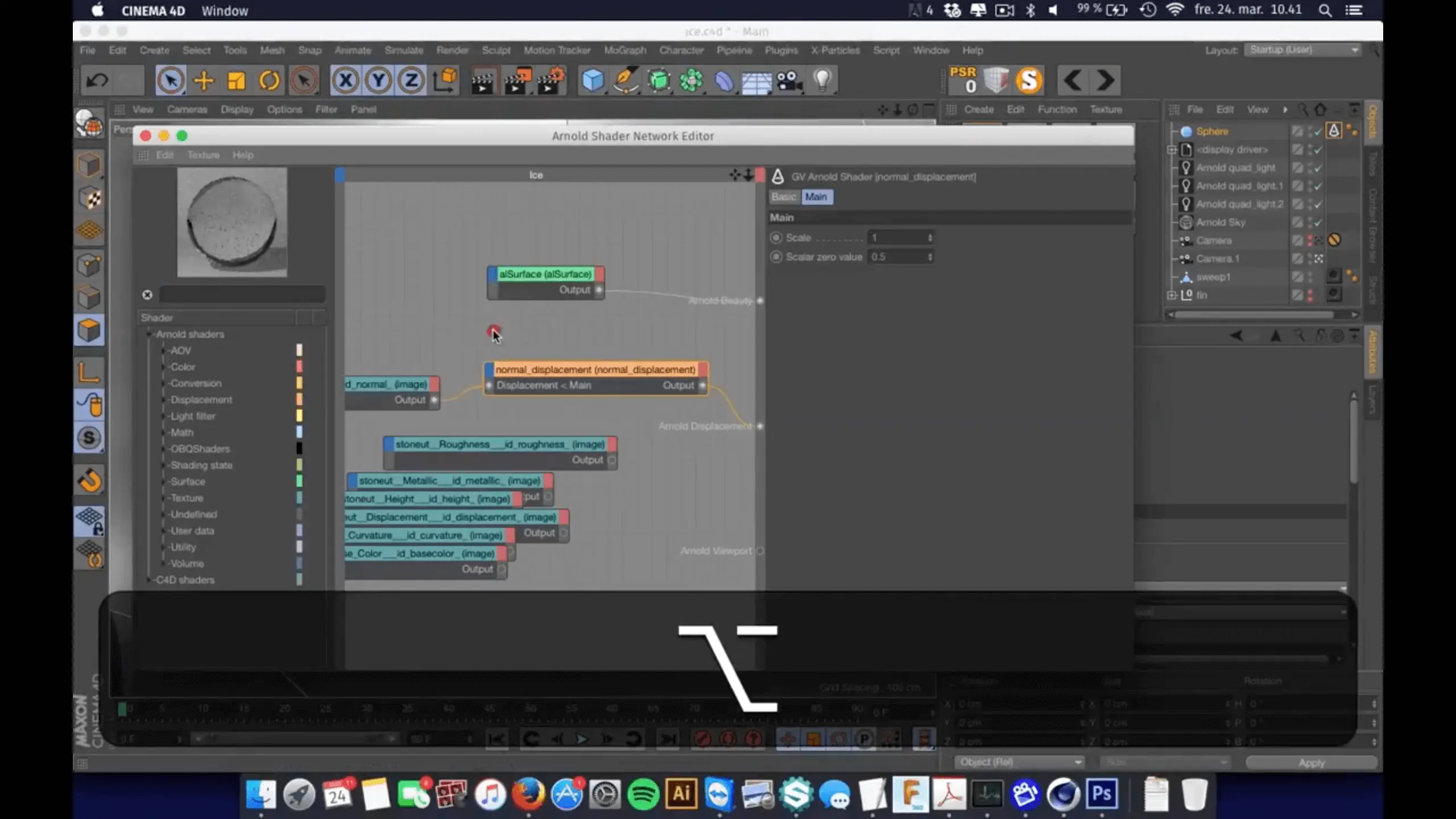Open the MoGraph menu

(625, 50)
